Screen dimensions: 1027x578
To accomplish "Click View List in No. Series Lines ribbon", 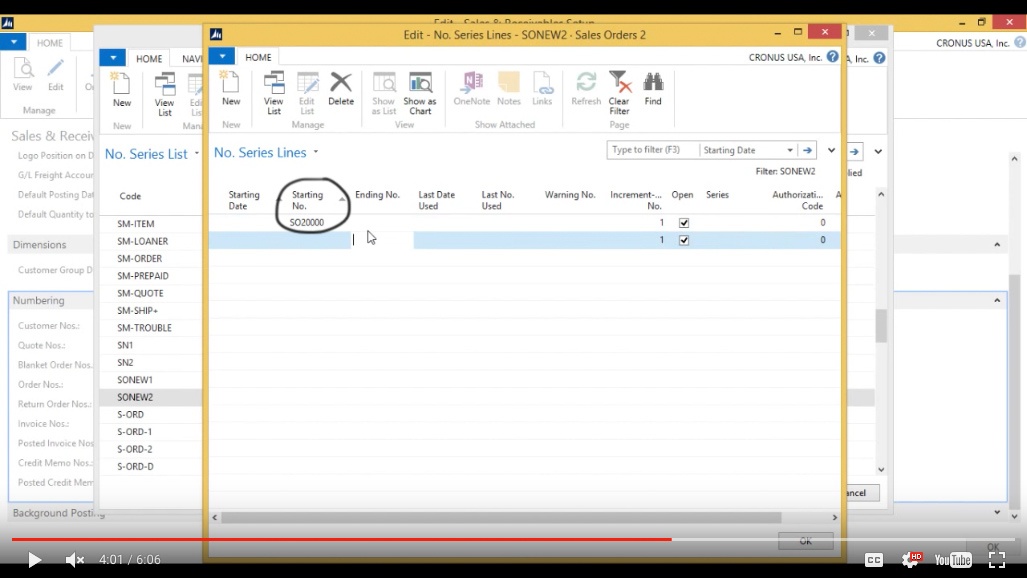I will click(x=274, y=93).
